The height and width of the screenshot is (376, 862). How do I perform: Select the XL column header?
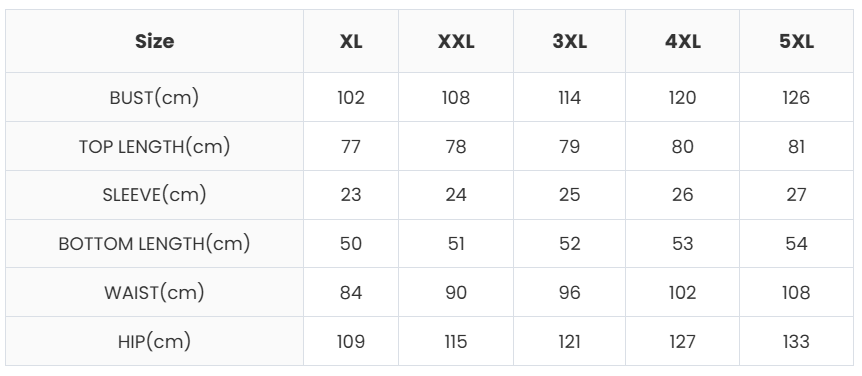[351, 41]
